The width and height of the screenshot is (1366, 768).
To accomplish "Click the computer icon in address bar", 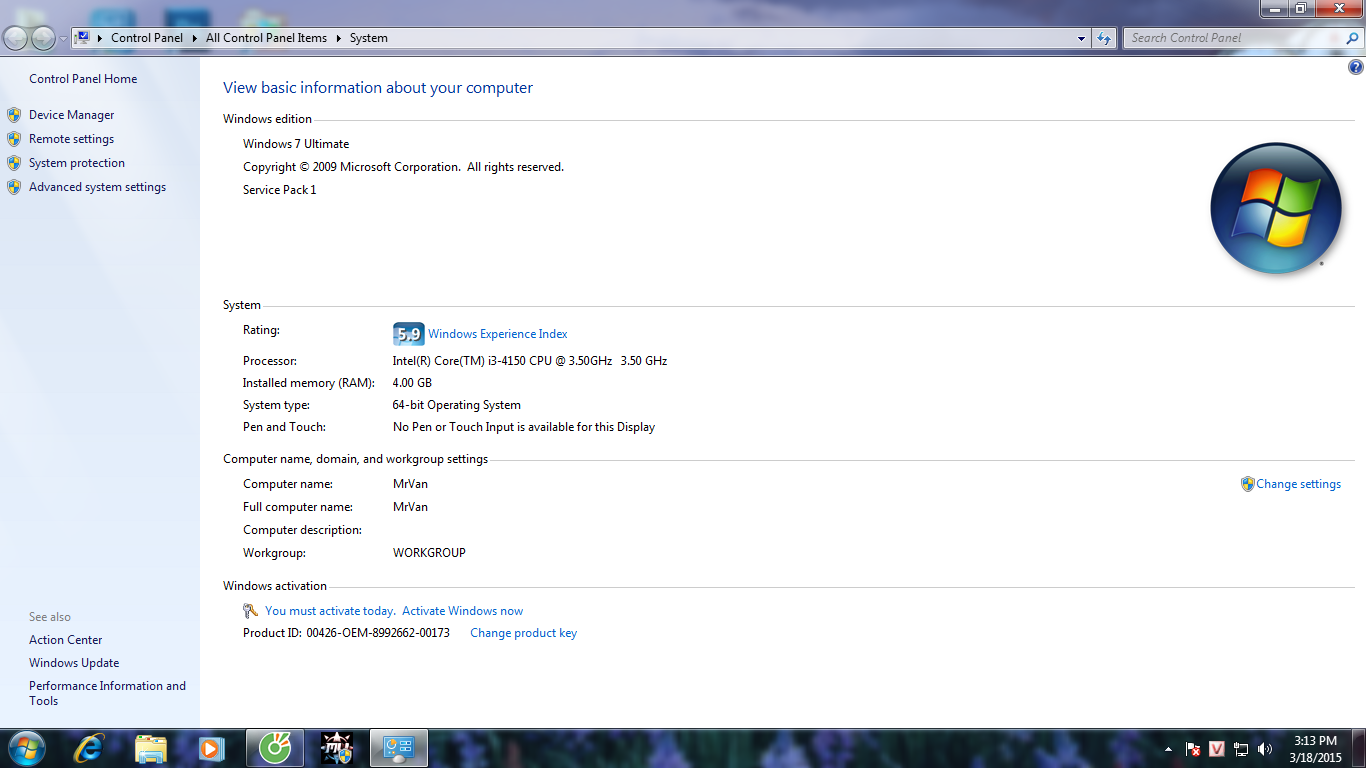I will pos(82,38).
